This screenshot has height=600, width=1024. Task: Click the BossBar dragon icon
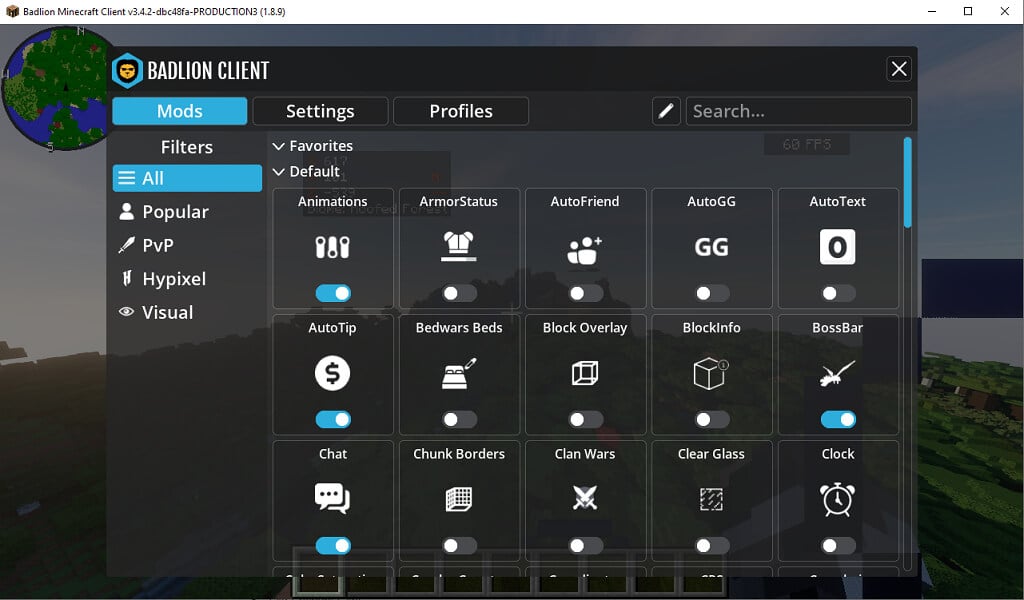tap(837, 374)
